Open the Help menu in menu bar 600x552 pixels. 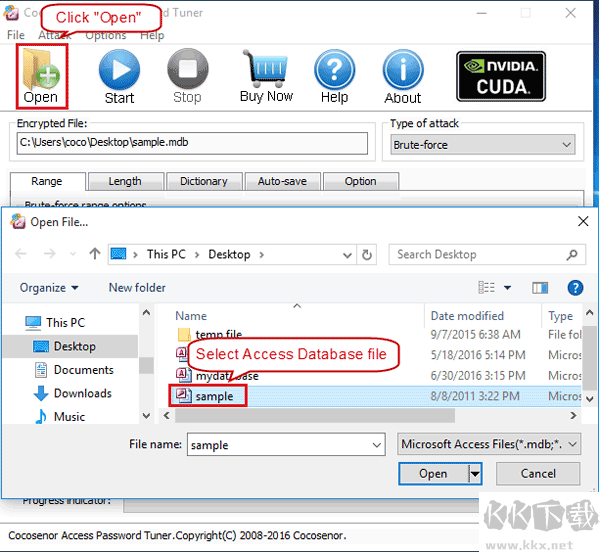coord(152,36)
